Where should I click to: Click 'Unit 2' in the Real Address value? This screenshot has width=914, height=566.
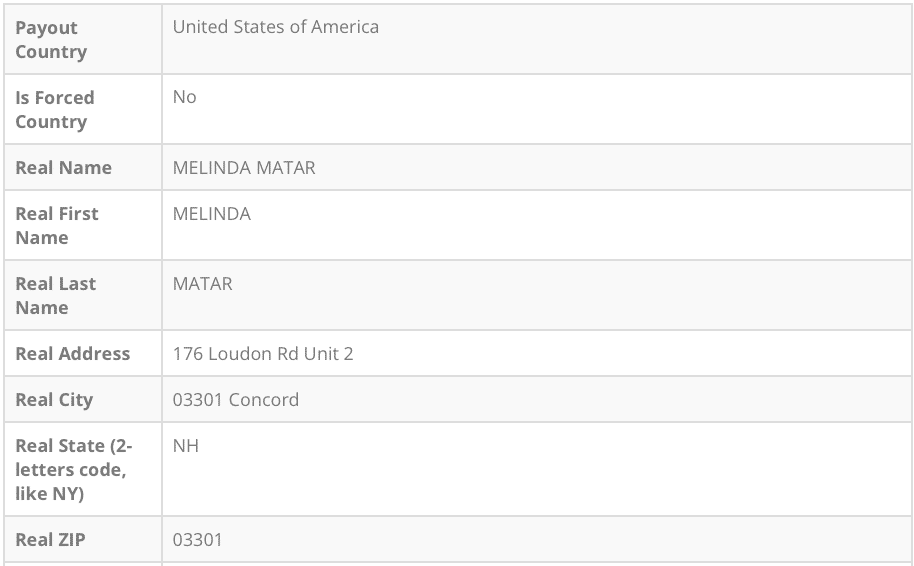333,354
